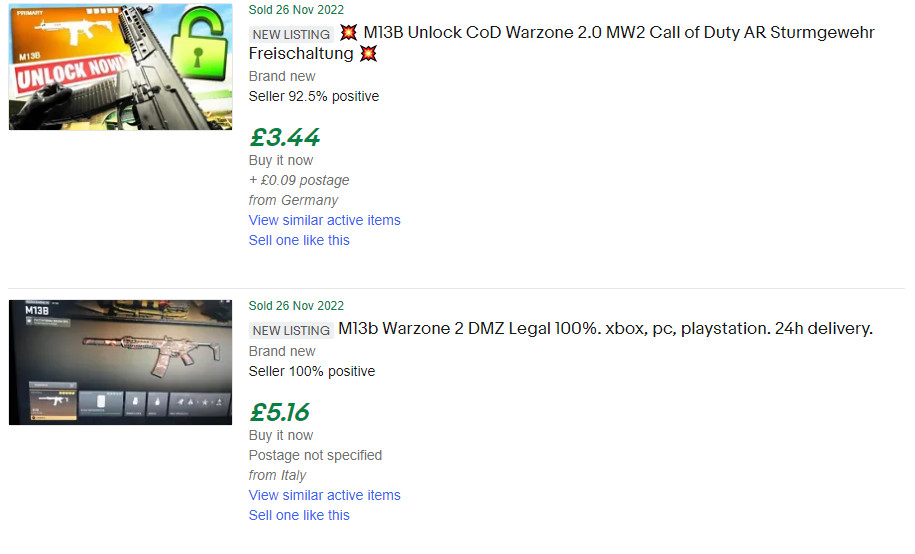Open the camo M13B rifle thumbnail from Italy

[x=120, y=362]
